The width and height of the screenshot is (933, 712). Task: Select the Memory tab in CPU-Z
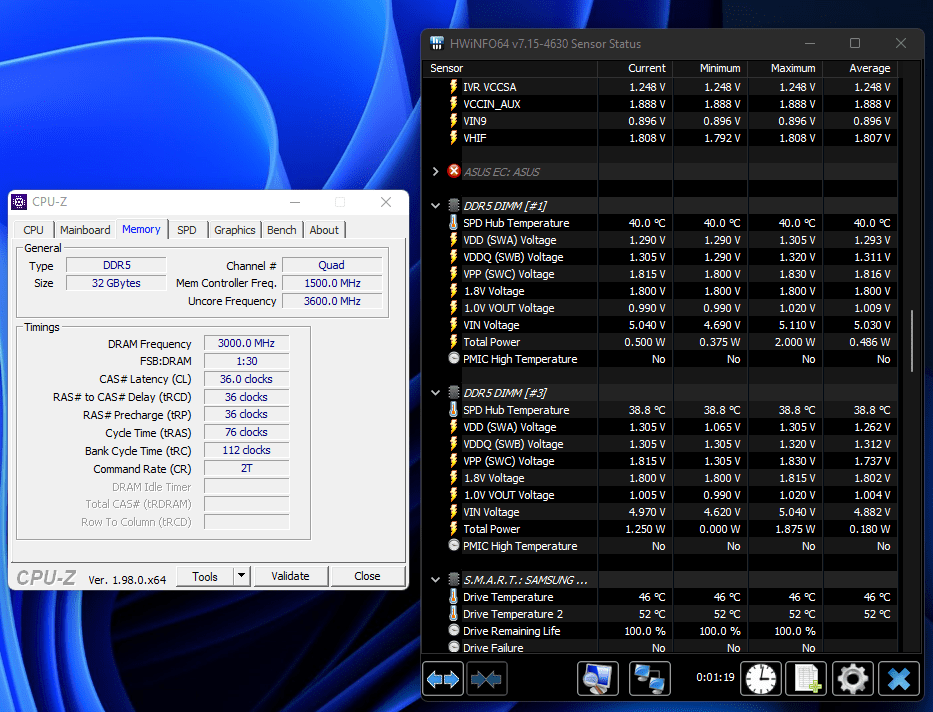tap(141, 229)
